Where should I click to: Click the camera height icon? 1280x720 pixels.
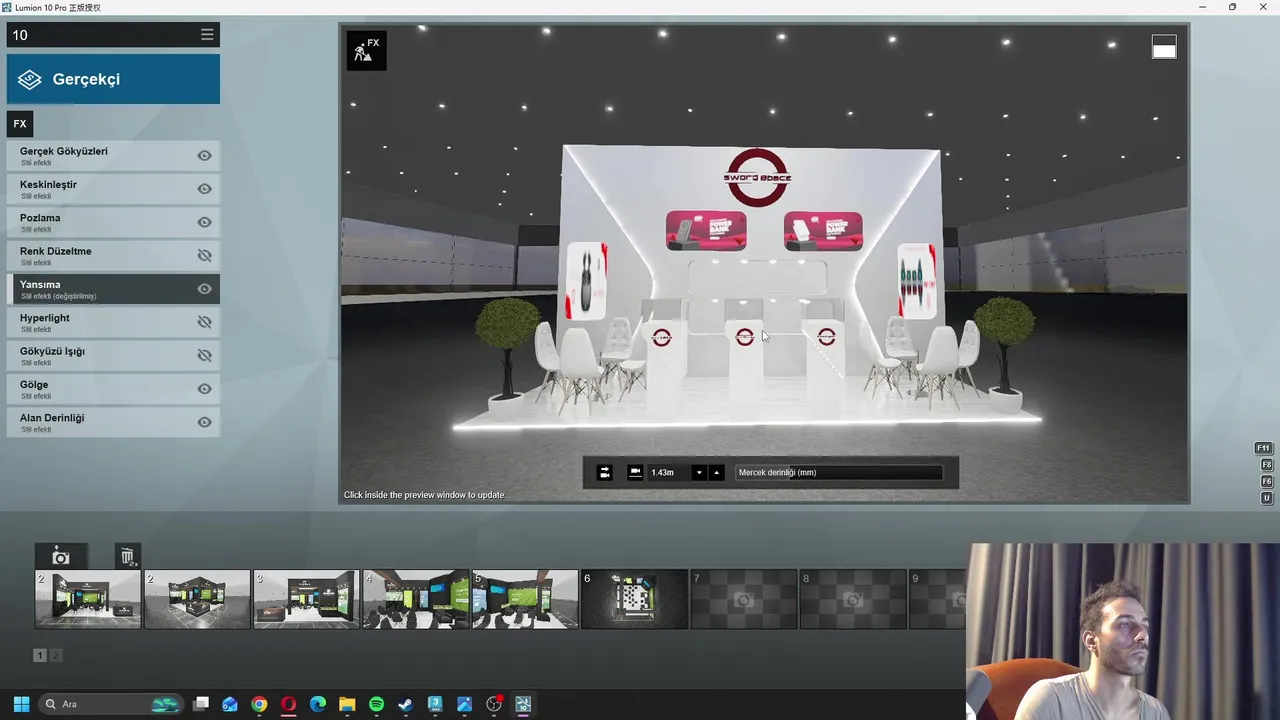click(635, 473)
